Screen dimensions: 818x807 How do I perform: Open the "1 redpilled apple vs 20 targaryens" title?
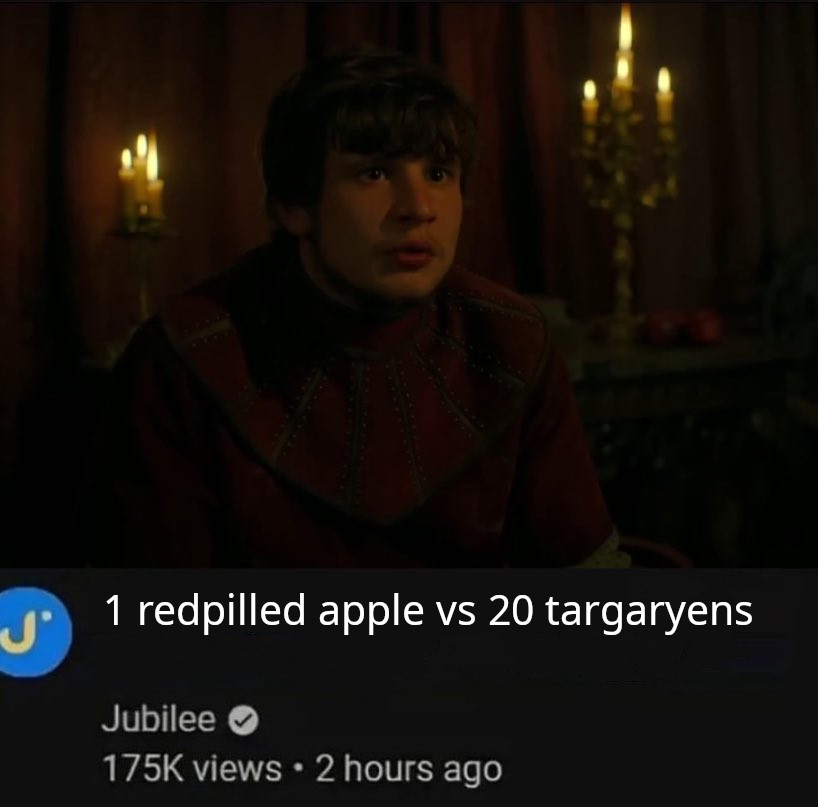pos(429,611)
